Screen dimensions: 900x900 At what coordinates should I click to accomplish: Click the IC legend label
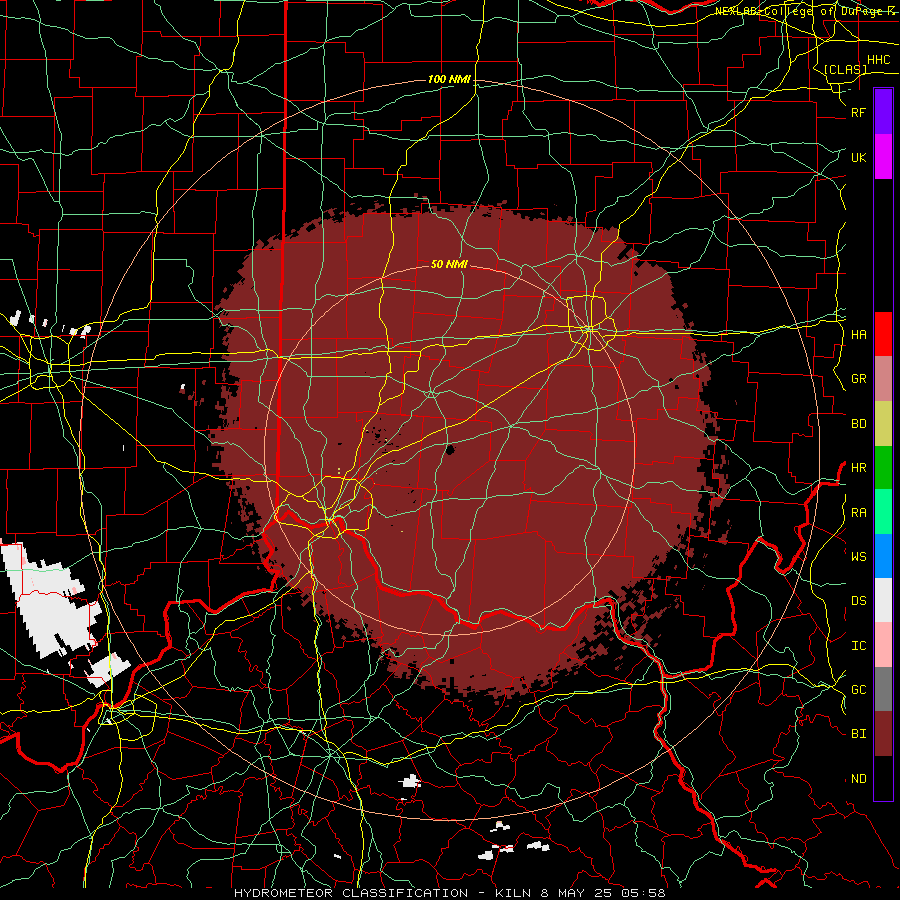point(858,646)
